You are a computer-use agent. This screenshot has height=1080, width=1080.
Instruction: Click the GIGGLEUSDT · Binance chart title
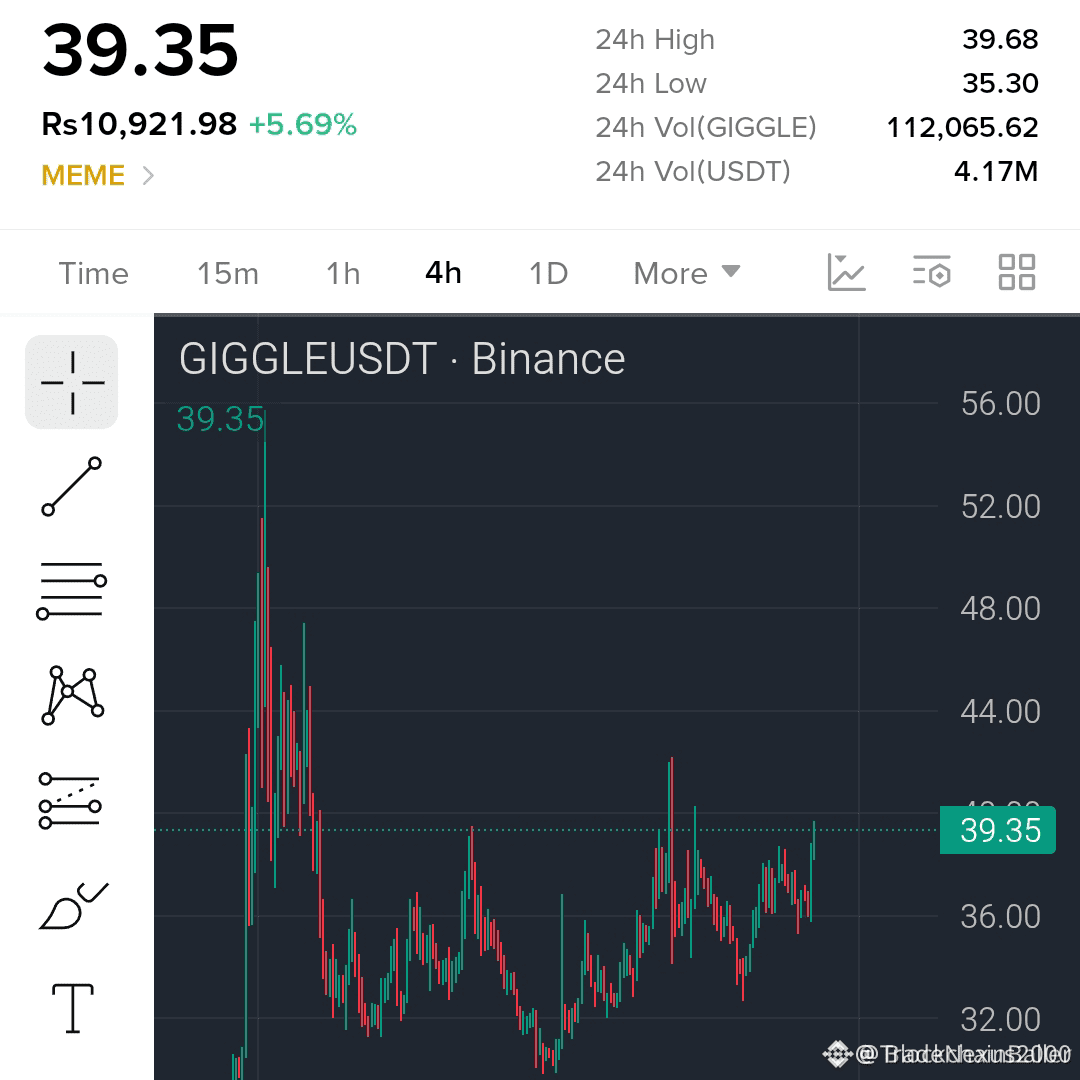pos(402,359)
